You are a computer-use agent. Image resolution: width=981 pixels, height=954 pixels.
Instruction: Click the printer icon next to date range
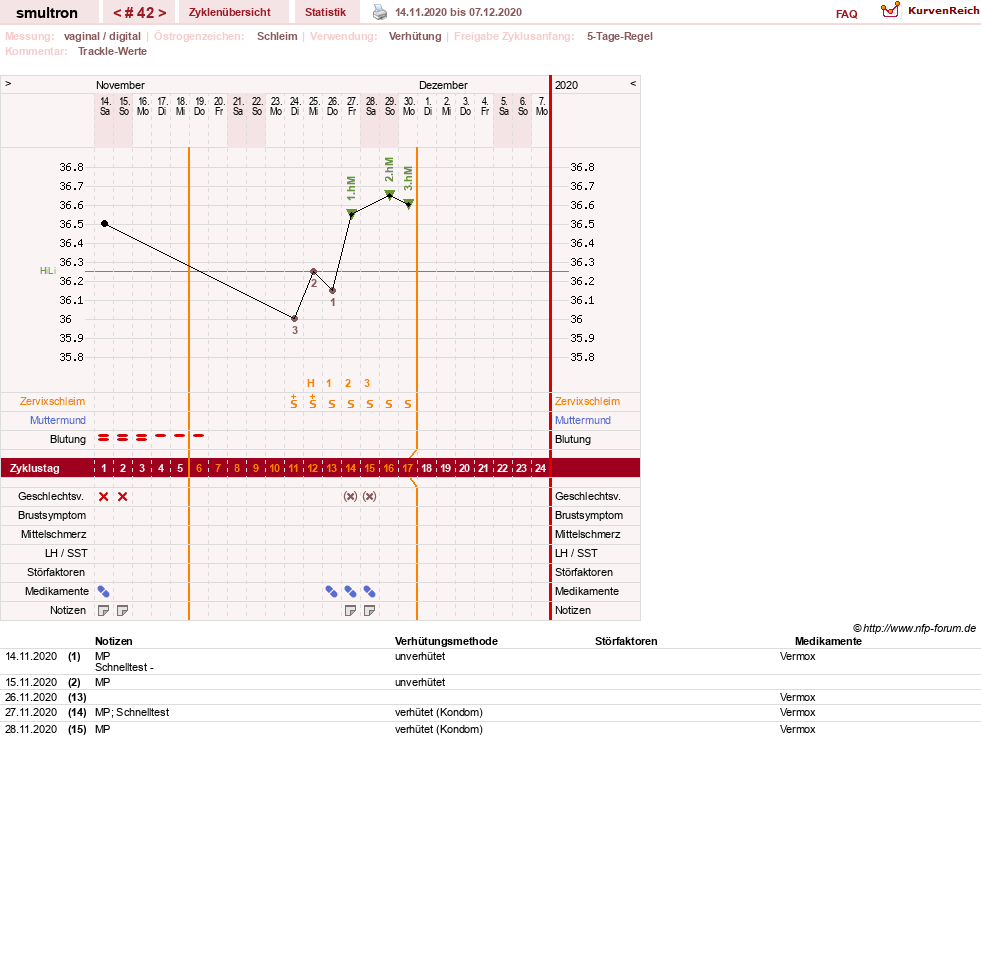click(380, 12)
